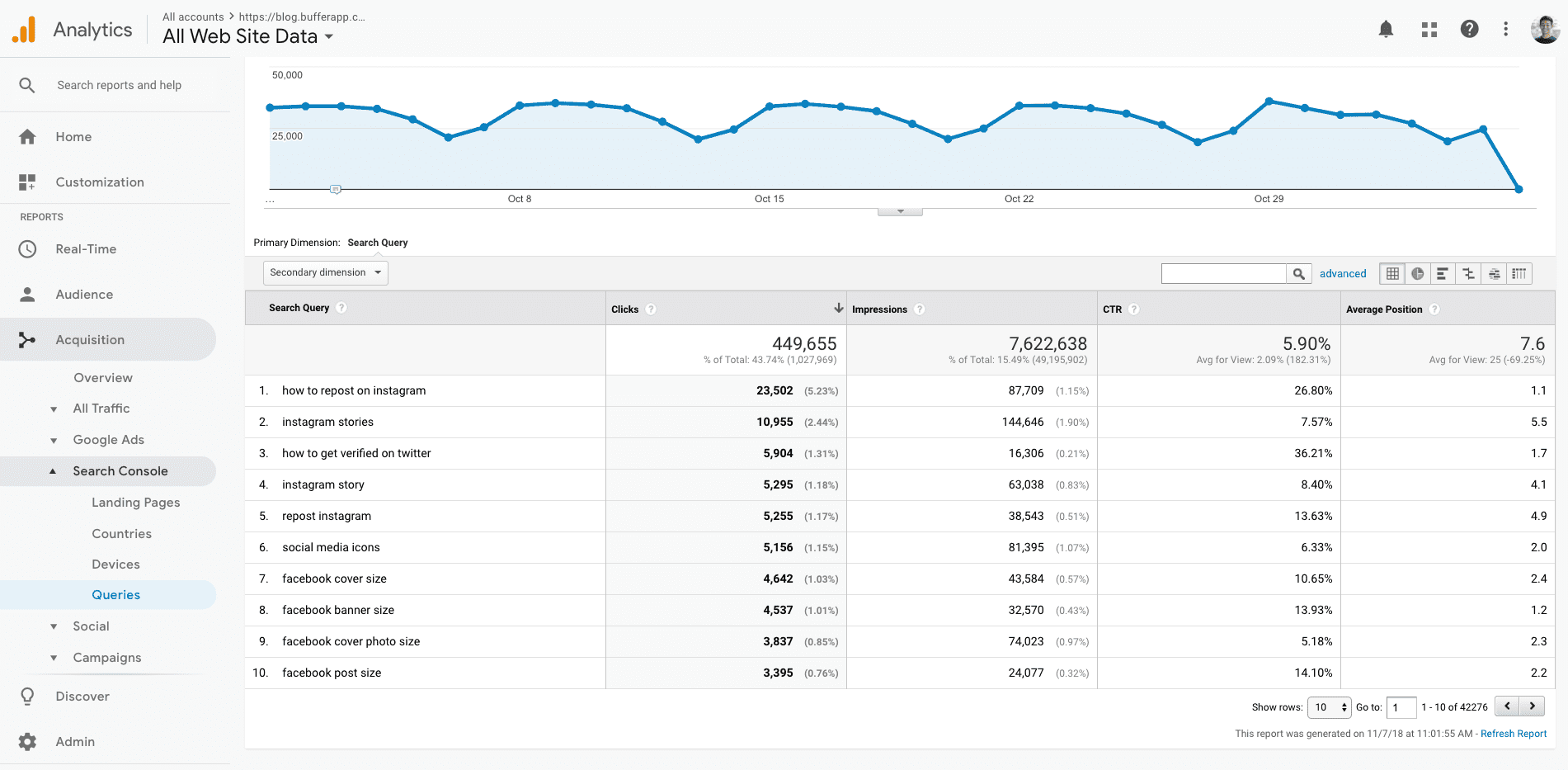
Task: Open Devices report
Action: [116, 565]
